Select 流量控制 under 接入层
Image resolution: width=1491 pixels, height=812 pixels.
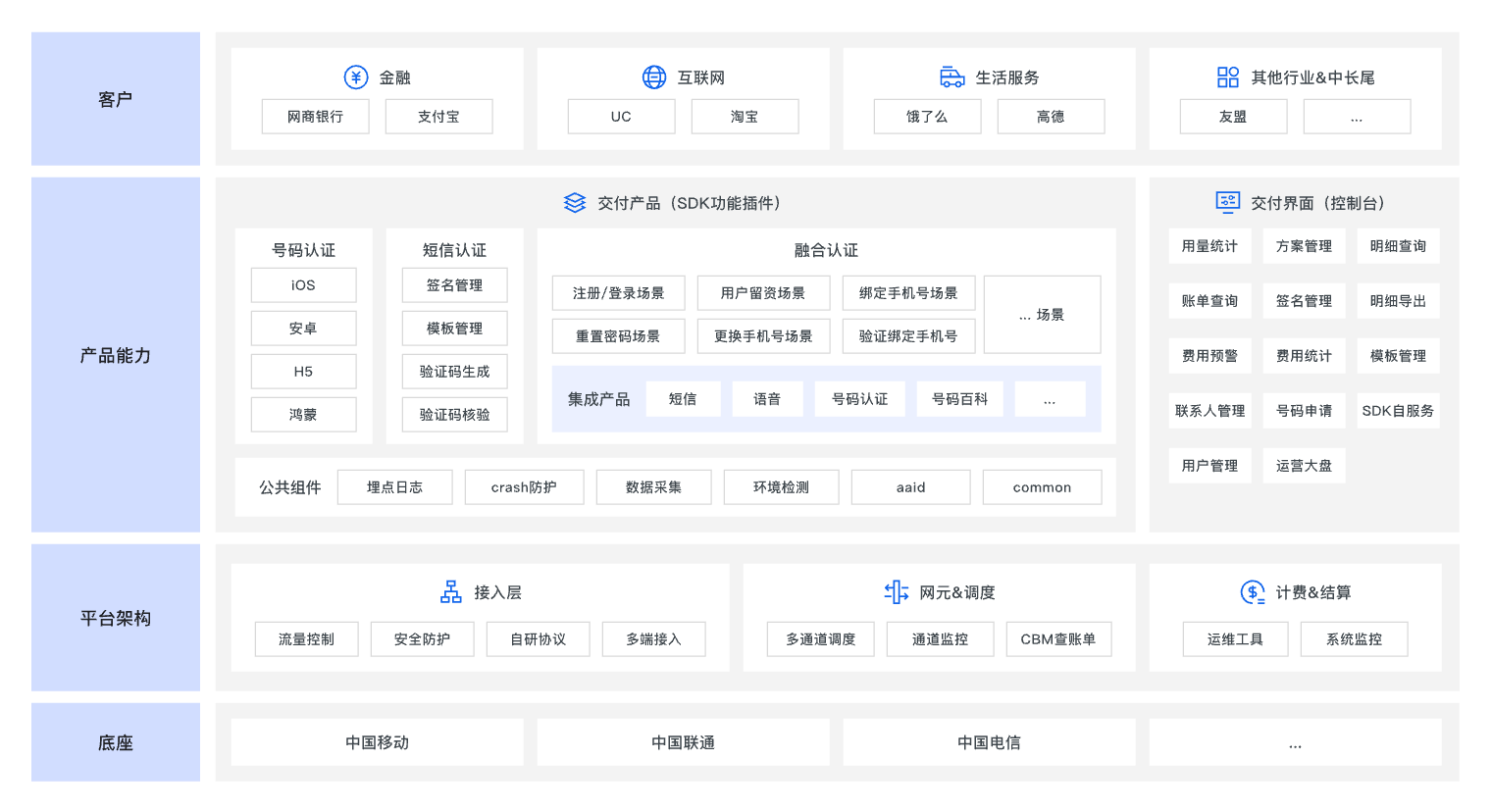point(306,638)
